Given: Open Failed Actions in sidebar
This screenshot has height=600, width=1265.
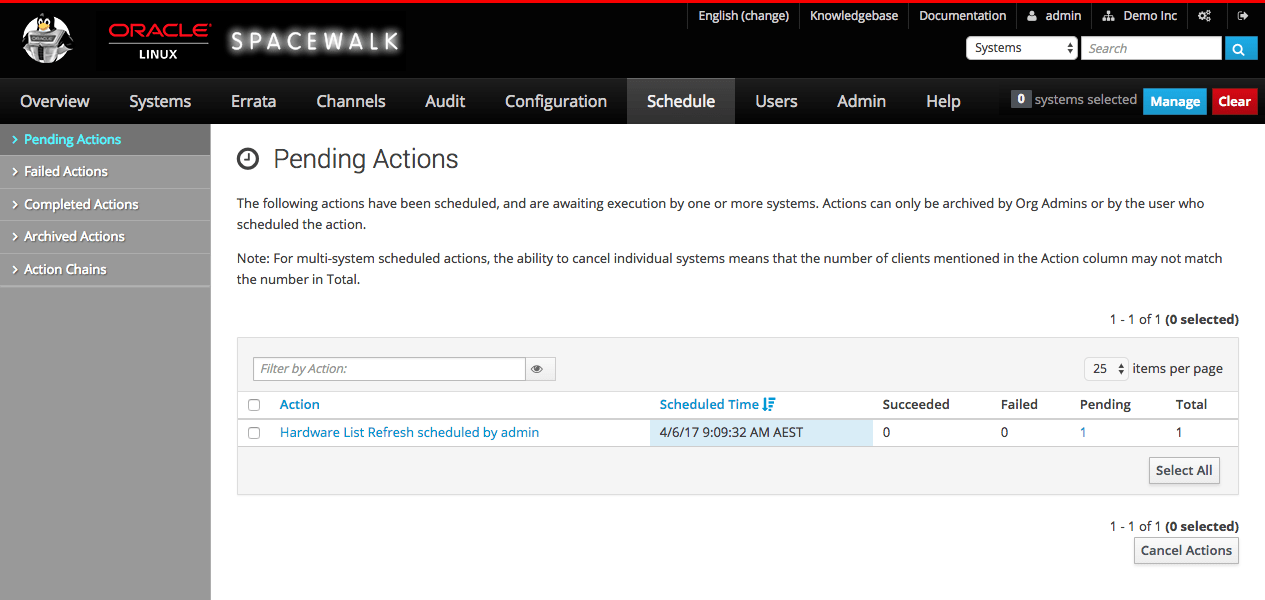Looking at the screenshot, I should click(105, 172).
